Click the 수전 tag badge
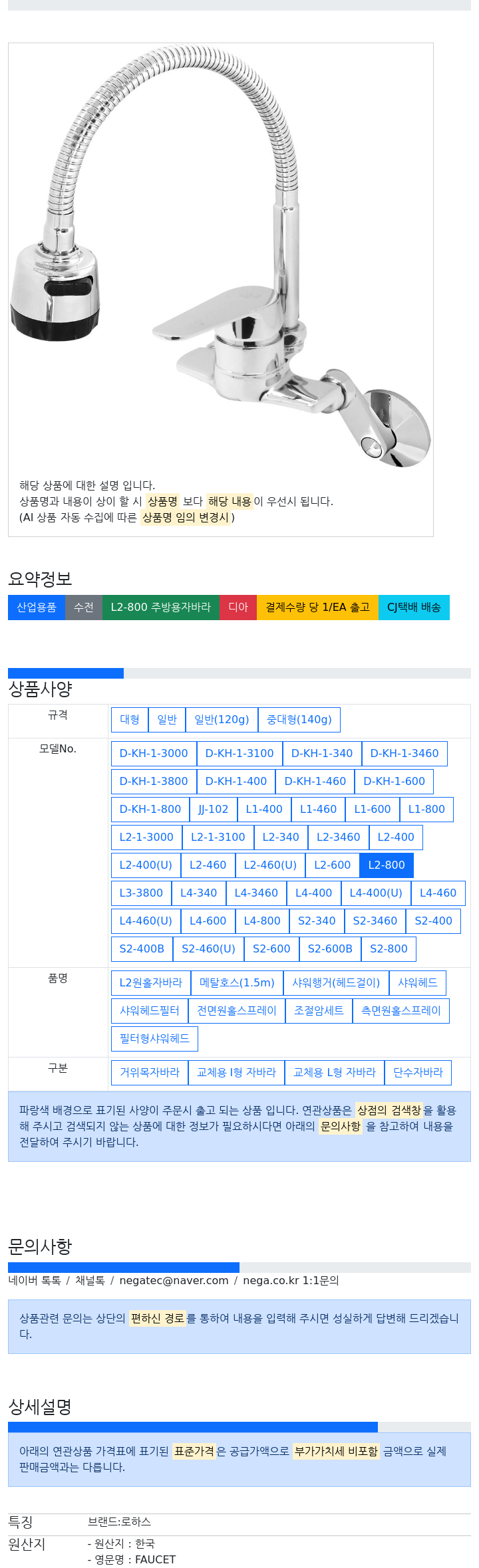This screenshot has width=479, height=1568. tap(84, 608)
